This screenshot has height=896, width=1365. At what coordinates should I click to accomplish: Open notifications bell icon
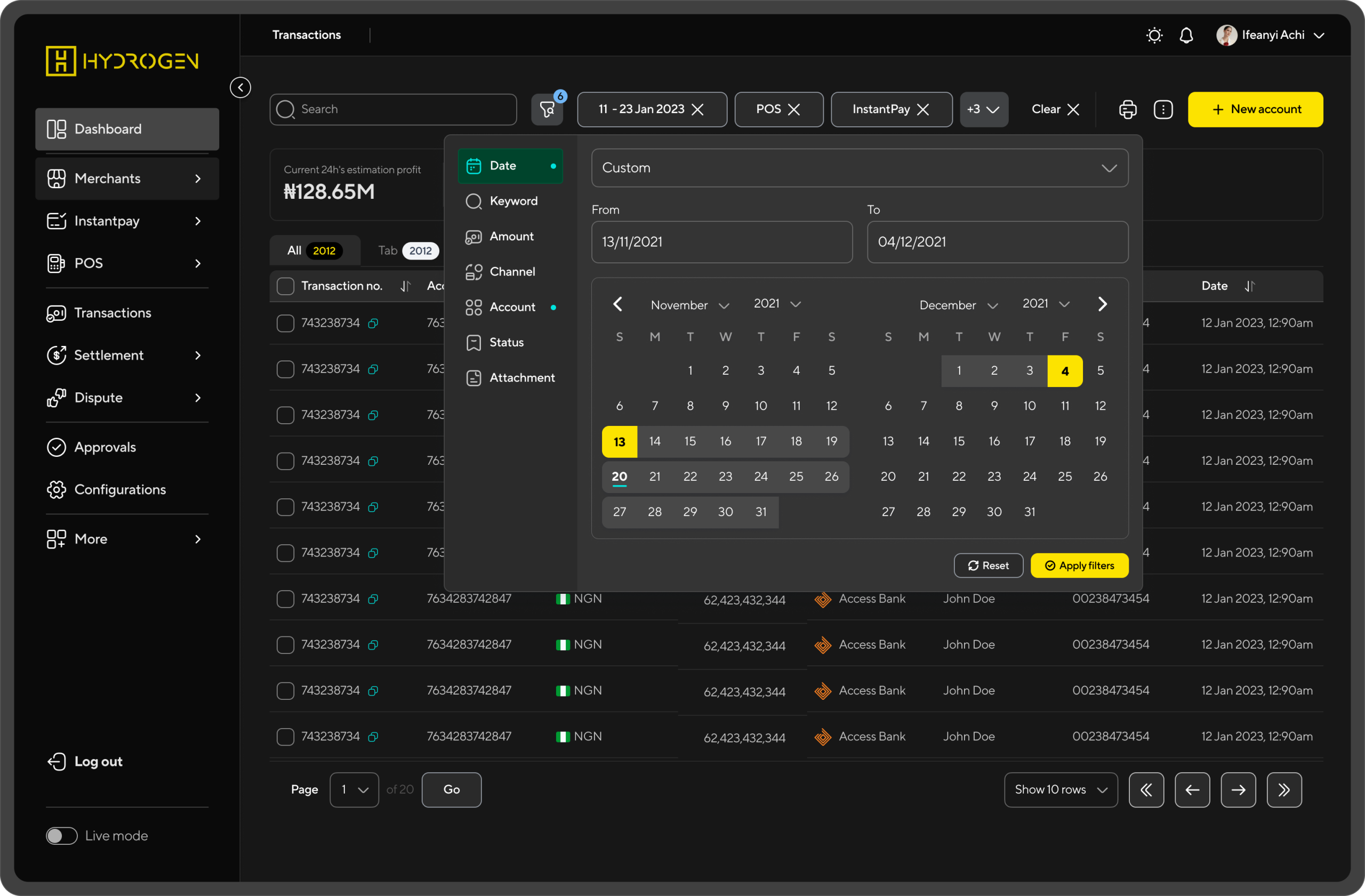click(x=1185, y=36)
